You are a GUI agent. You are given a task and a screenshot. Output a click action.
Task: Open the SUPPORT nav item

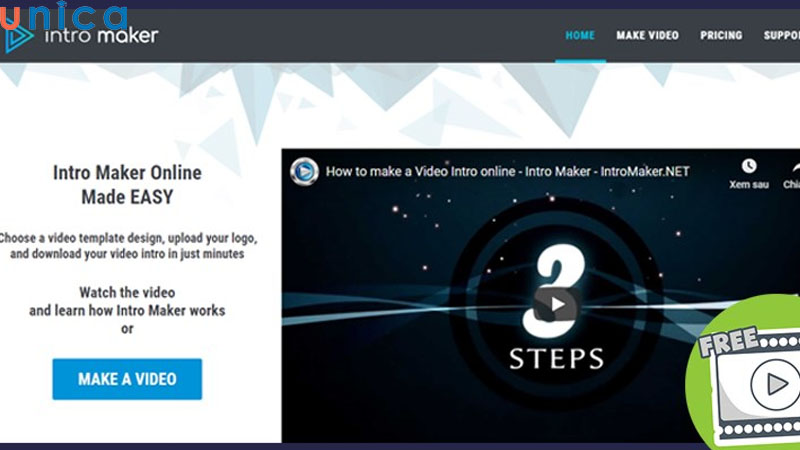coord(782,35)
